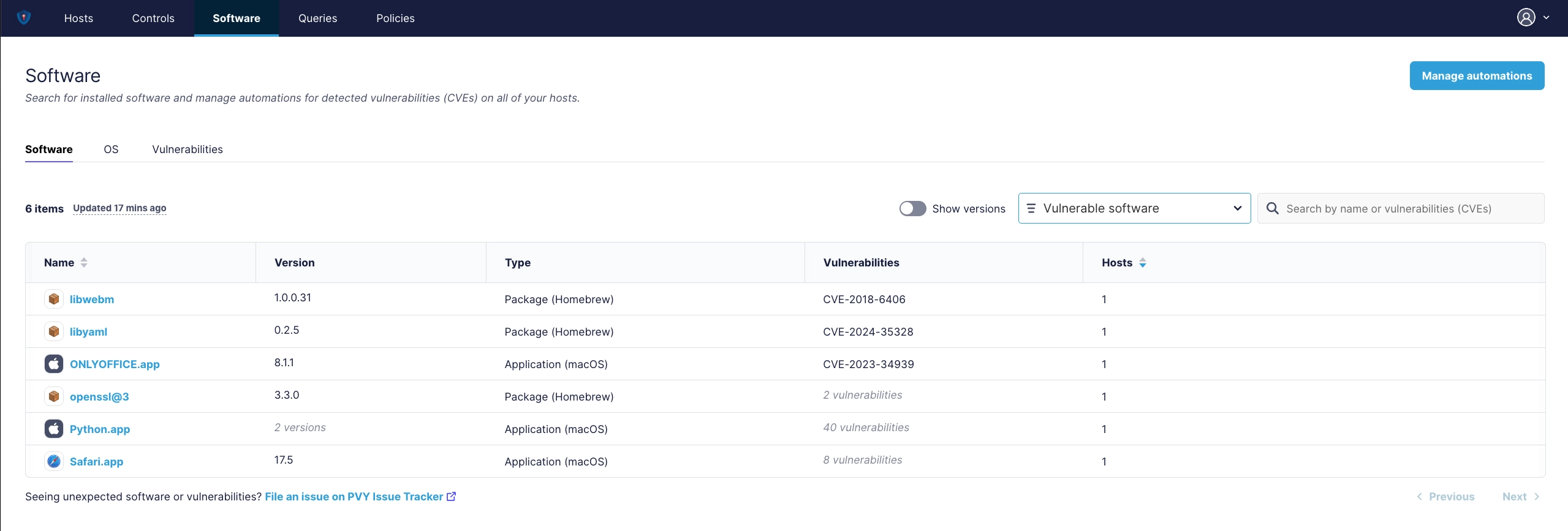
Task: Open the Vulnerable software filter dropdown
Action: (1134, 208)
